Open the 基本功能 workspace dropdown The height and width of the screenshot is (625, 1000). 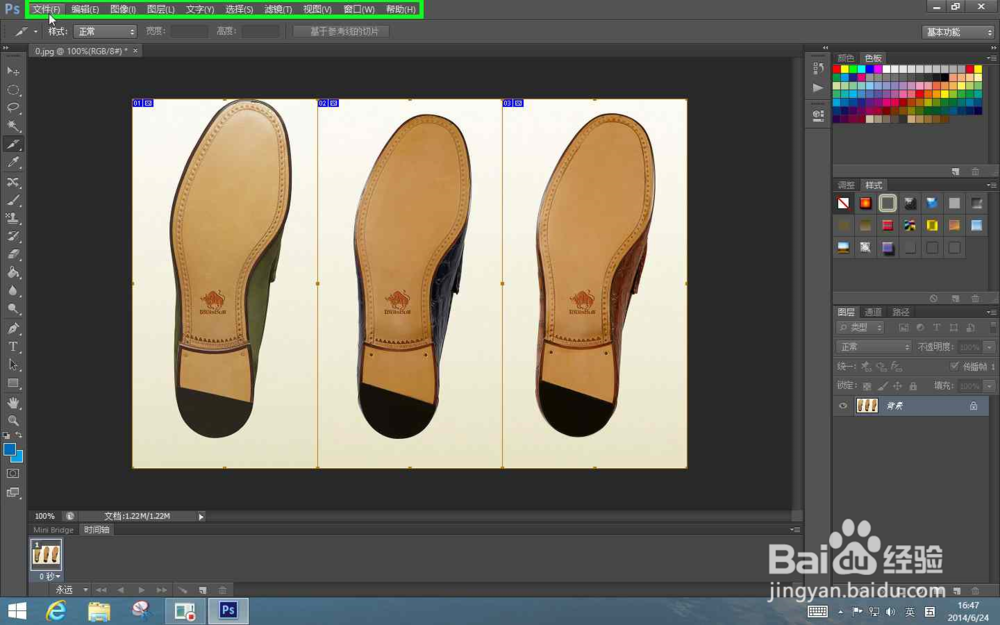tap(958, 32)
